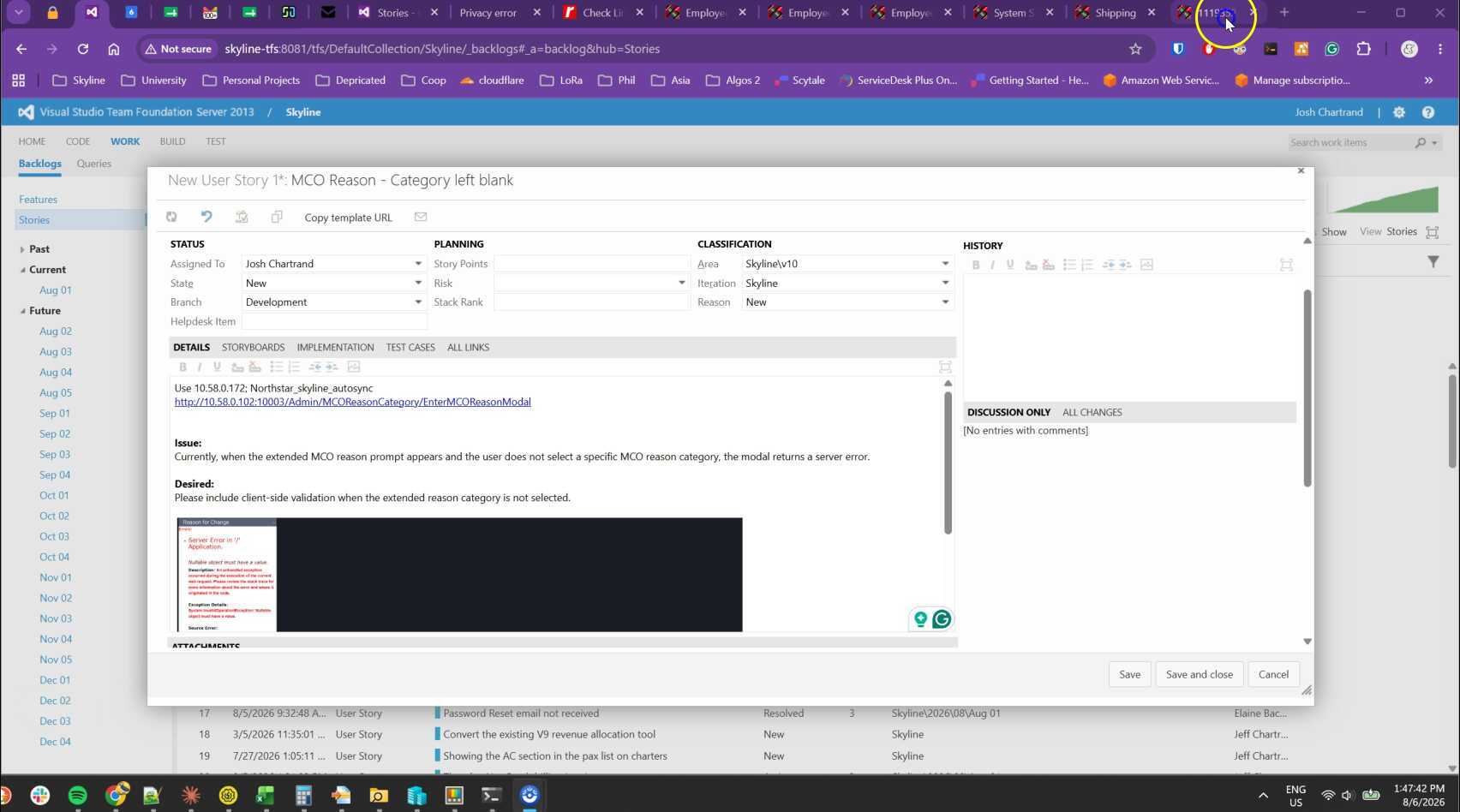1460x812 pixels.
Task: Maximize the Details editor with fullscreen icon
Action: (945, 367)
